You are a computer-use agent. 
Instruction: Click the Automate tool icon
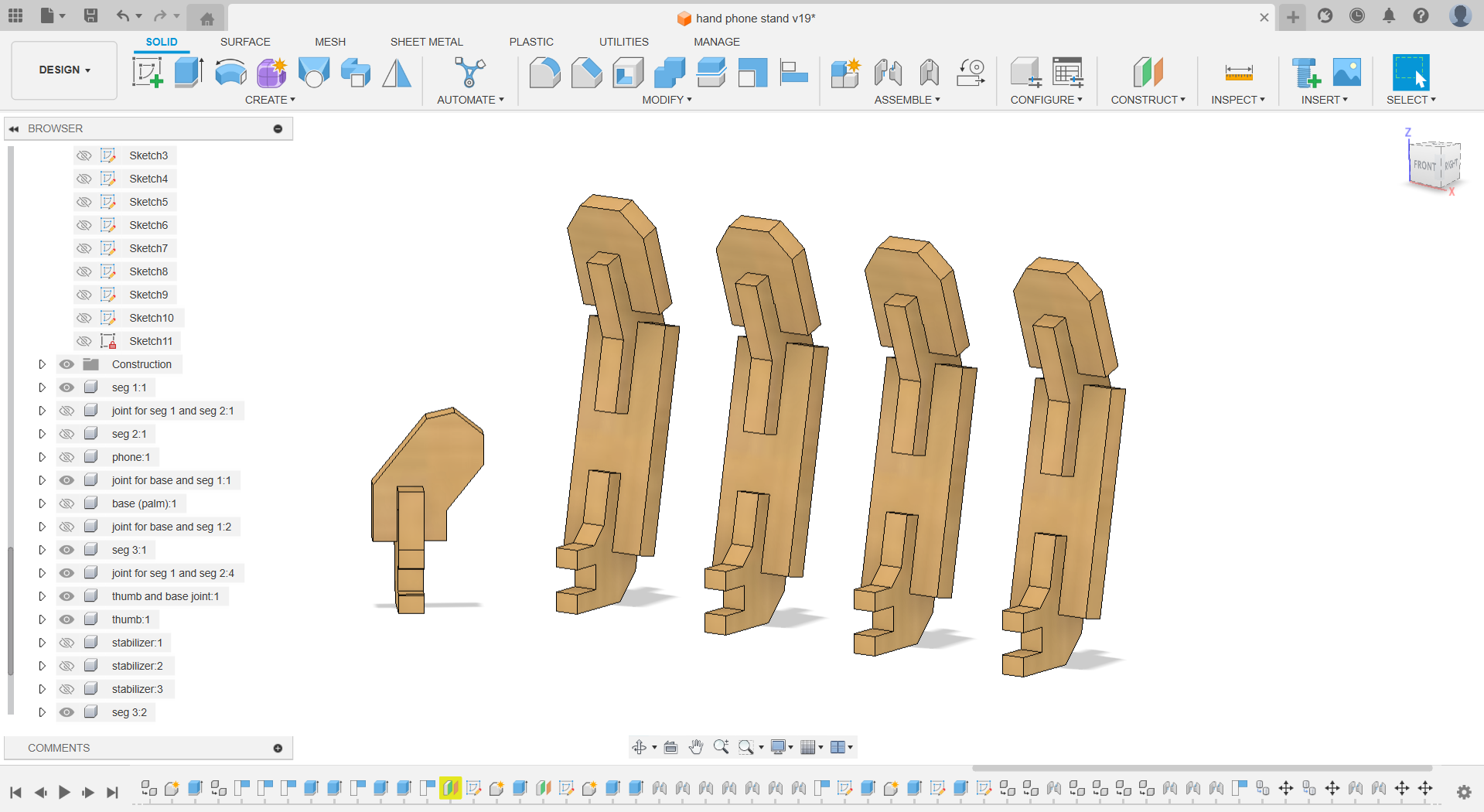(x=469, y=73)
